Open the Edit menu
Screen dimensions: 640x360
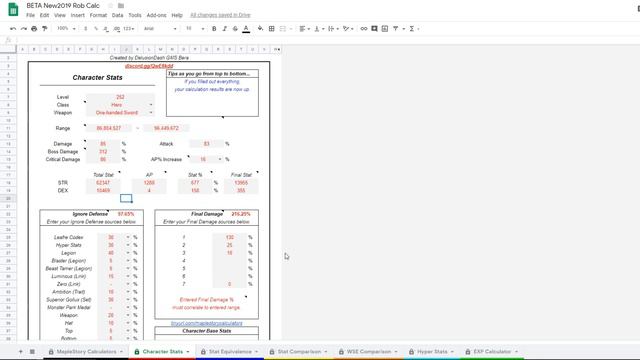(x=44, y=15)
